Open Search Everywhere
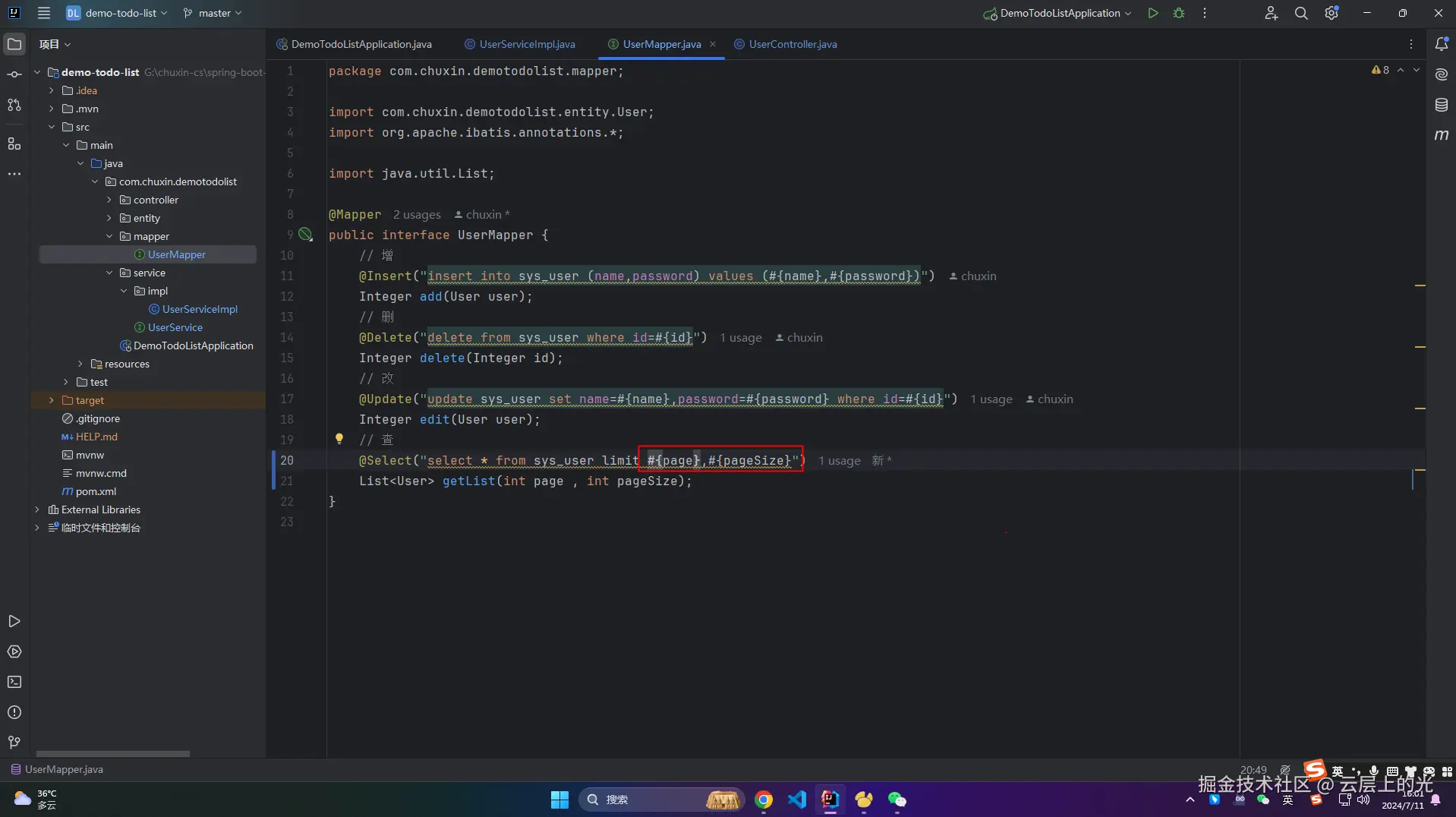 pos(1301,13)
